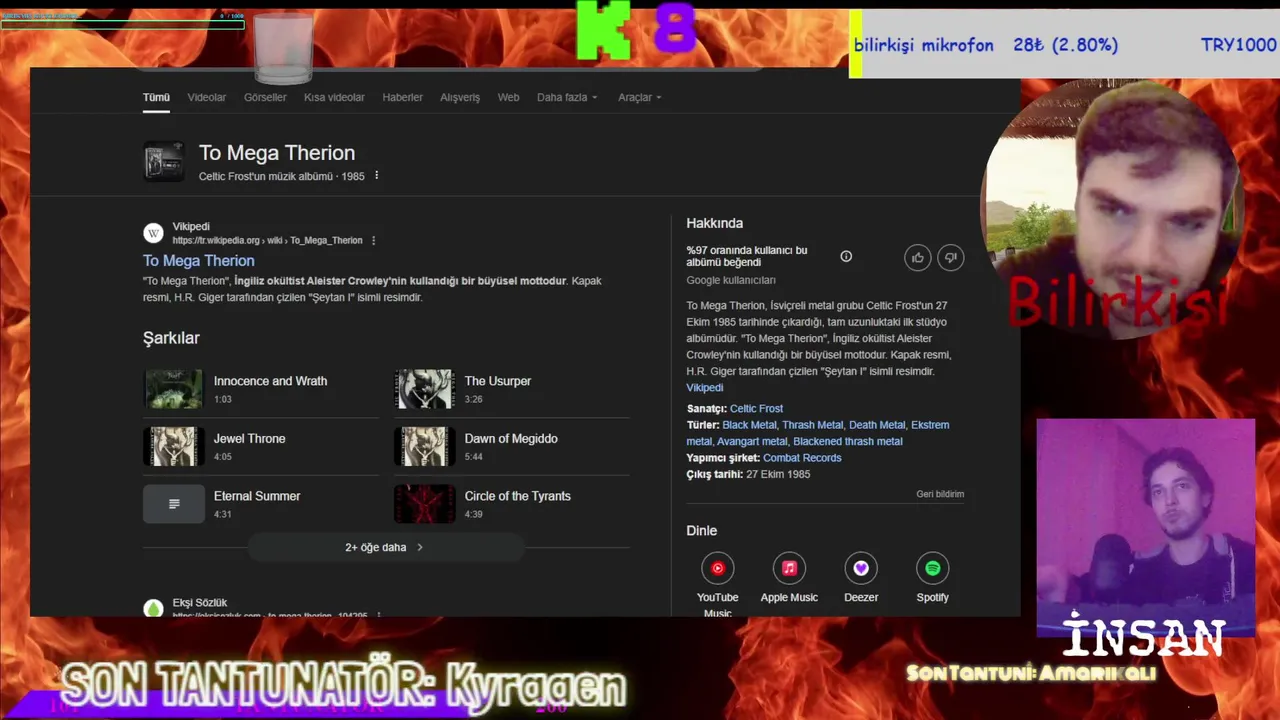Open the Celtic Frost artist link
This screenshot has width=1280, height=720.
(x=756, y=409)
